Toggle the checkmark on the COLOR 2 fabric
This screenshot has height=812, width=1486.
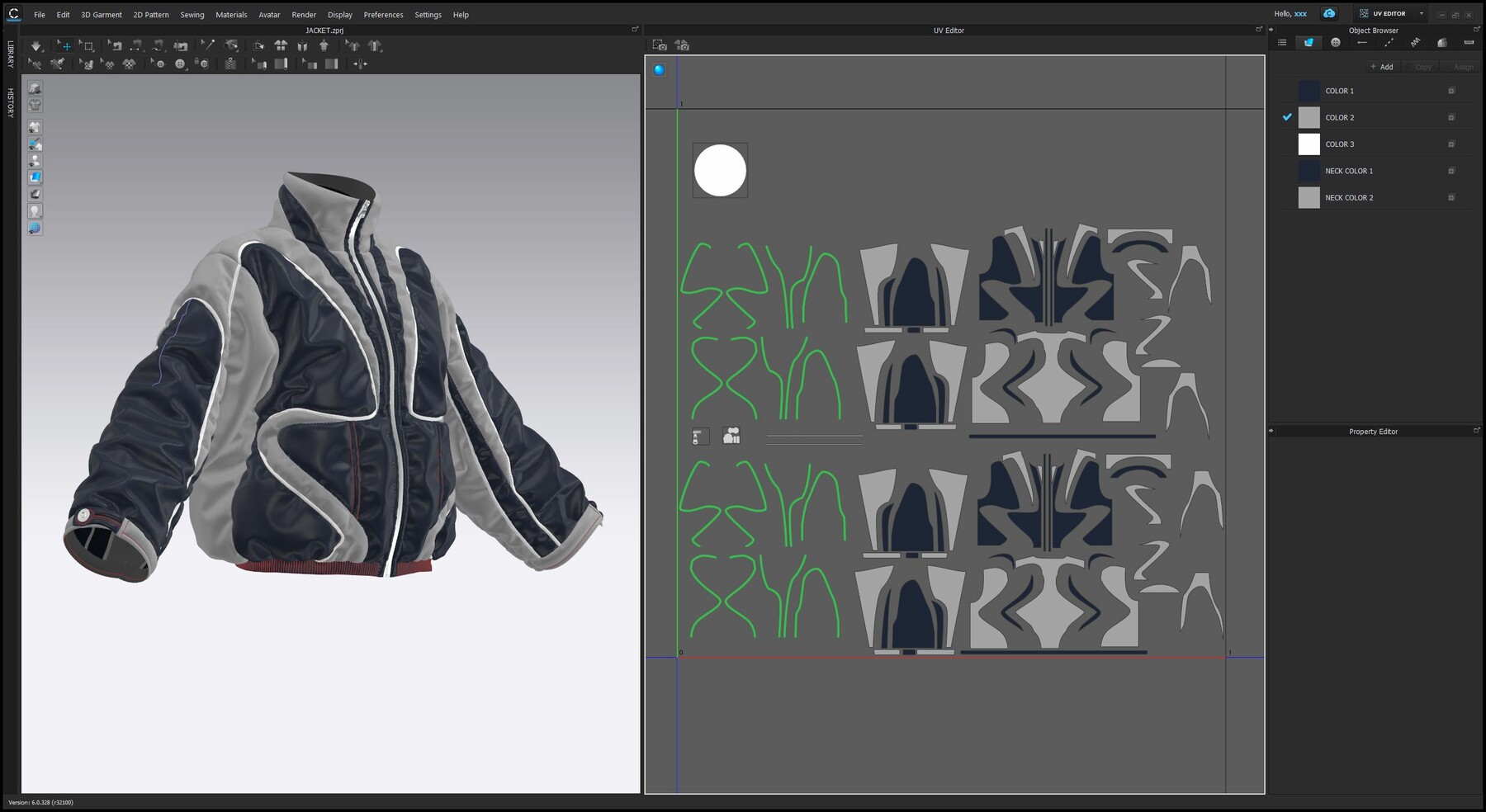click(x=1287, y=117)
